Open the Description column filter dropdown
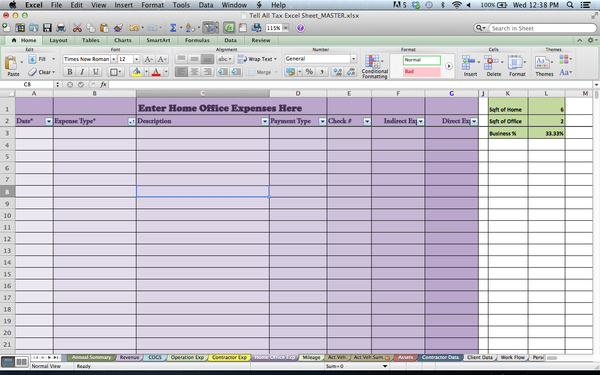 (265, 121)
